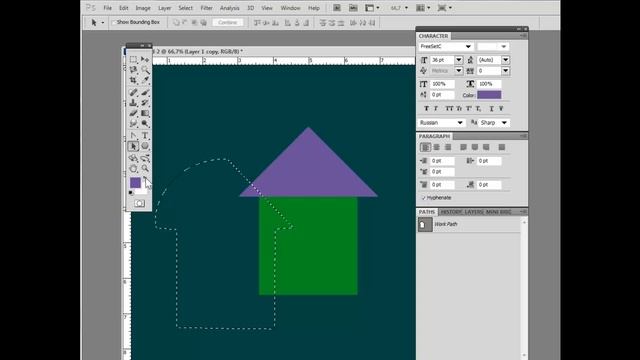Screen dimensions: 640x360
Task: Select the Blur tool
Action: pos(133,123)
